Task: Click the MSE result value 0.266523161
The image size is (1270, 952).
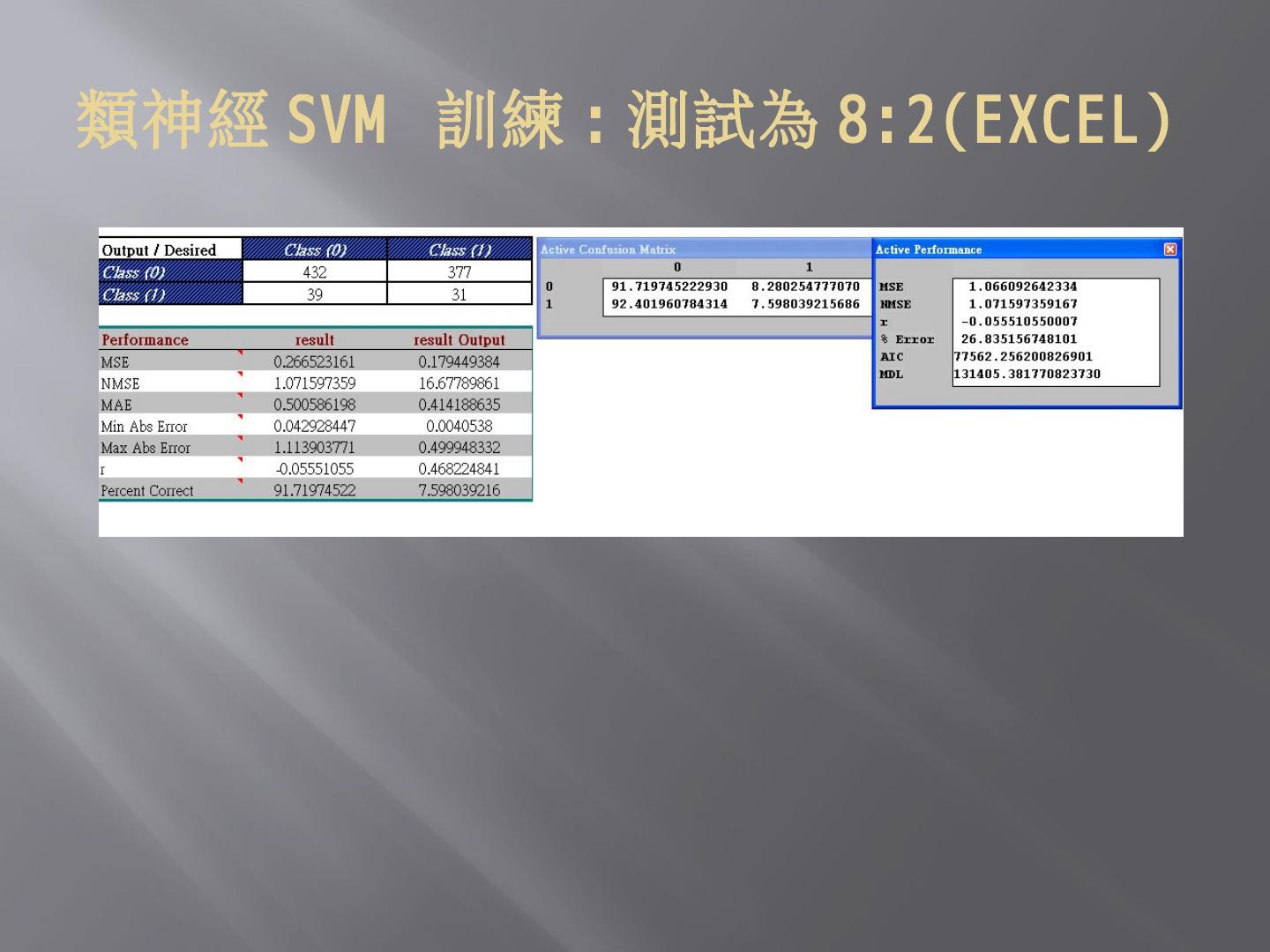Action: coord(315,361)
